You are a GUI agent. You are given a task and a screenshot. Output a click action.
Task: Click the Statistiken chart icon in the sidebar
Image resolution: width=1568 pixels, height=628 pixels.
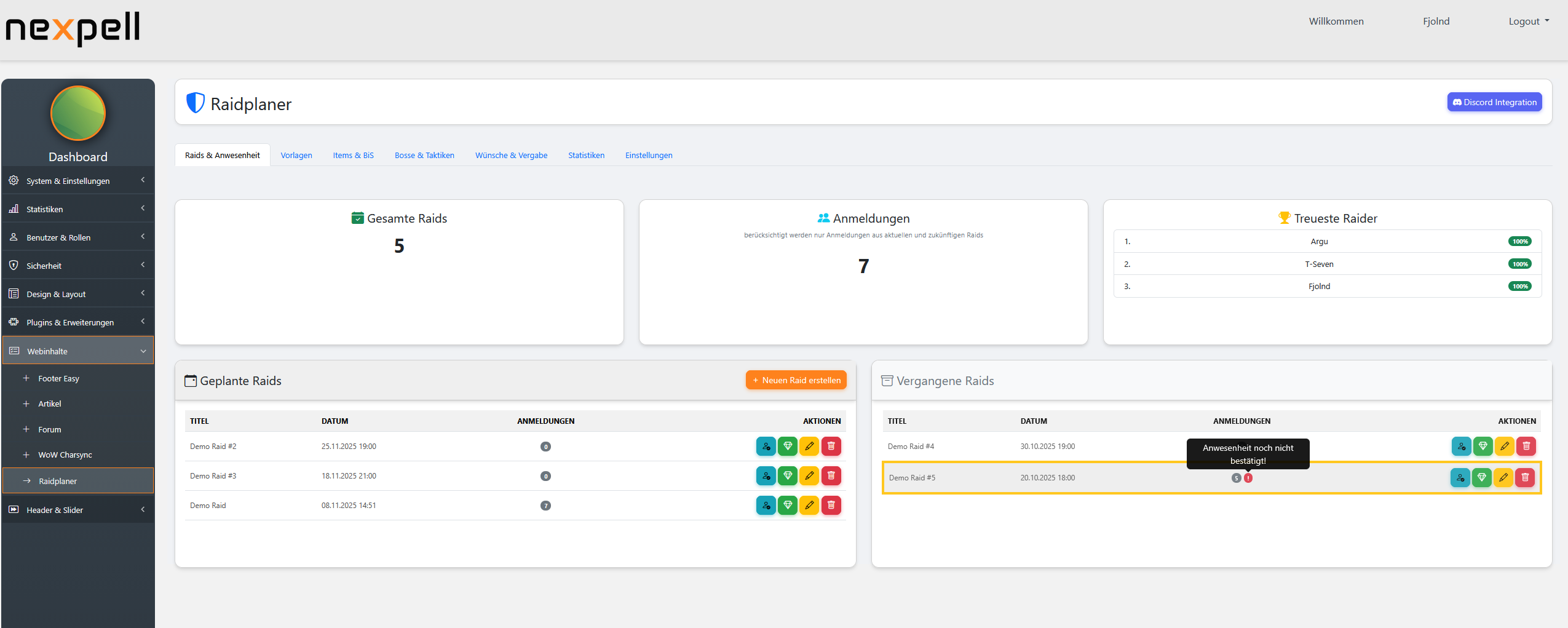(14, 209)
